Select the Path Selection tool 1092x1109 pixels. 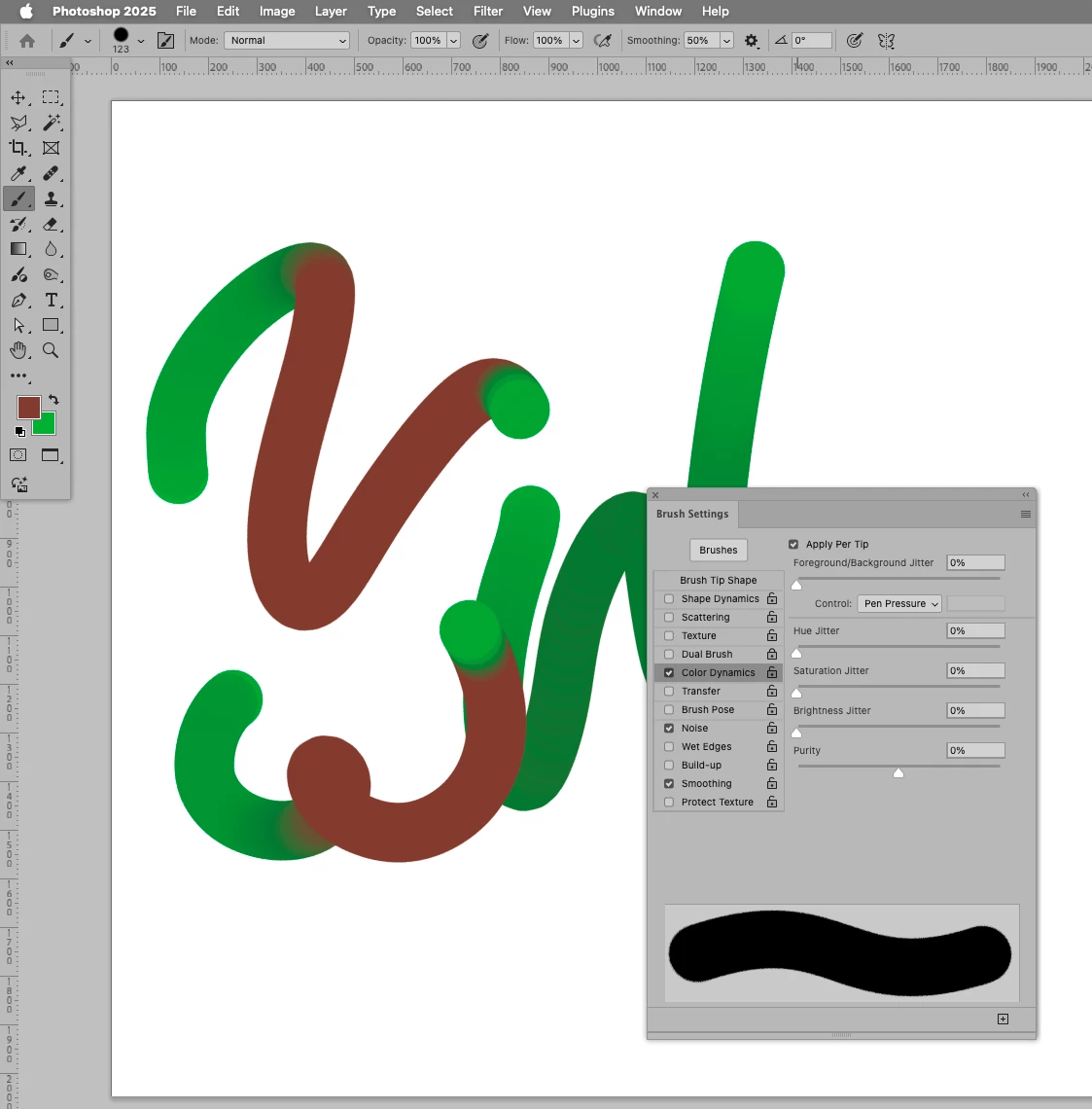click(x=18, y=325)
